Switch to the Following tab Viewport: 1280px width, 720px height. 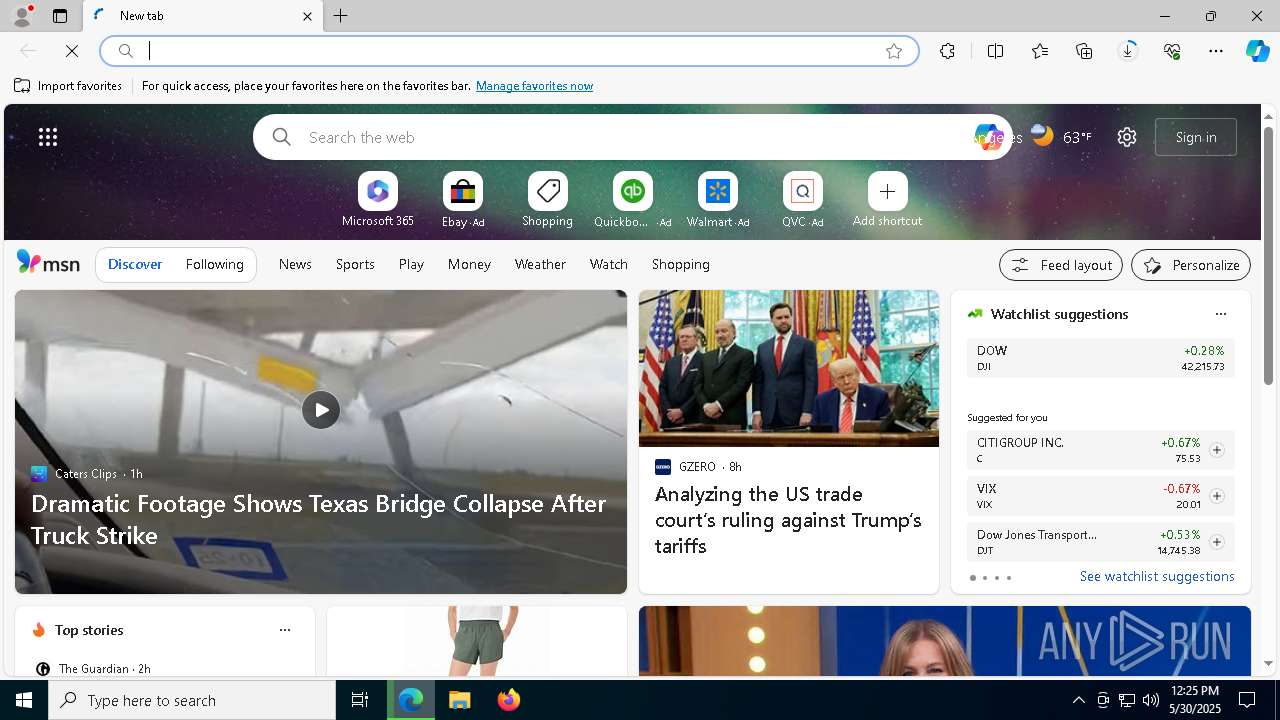(214, 264)
